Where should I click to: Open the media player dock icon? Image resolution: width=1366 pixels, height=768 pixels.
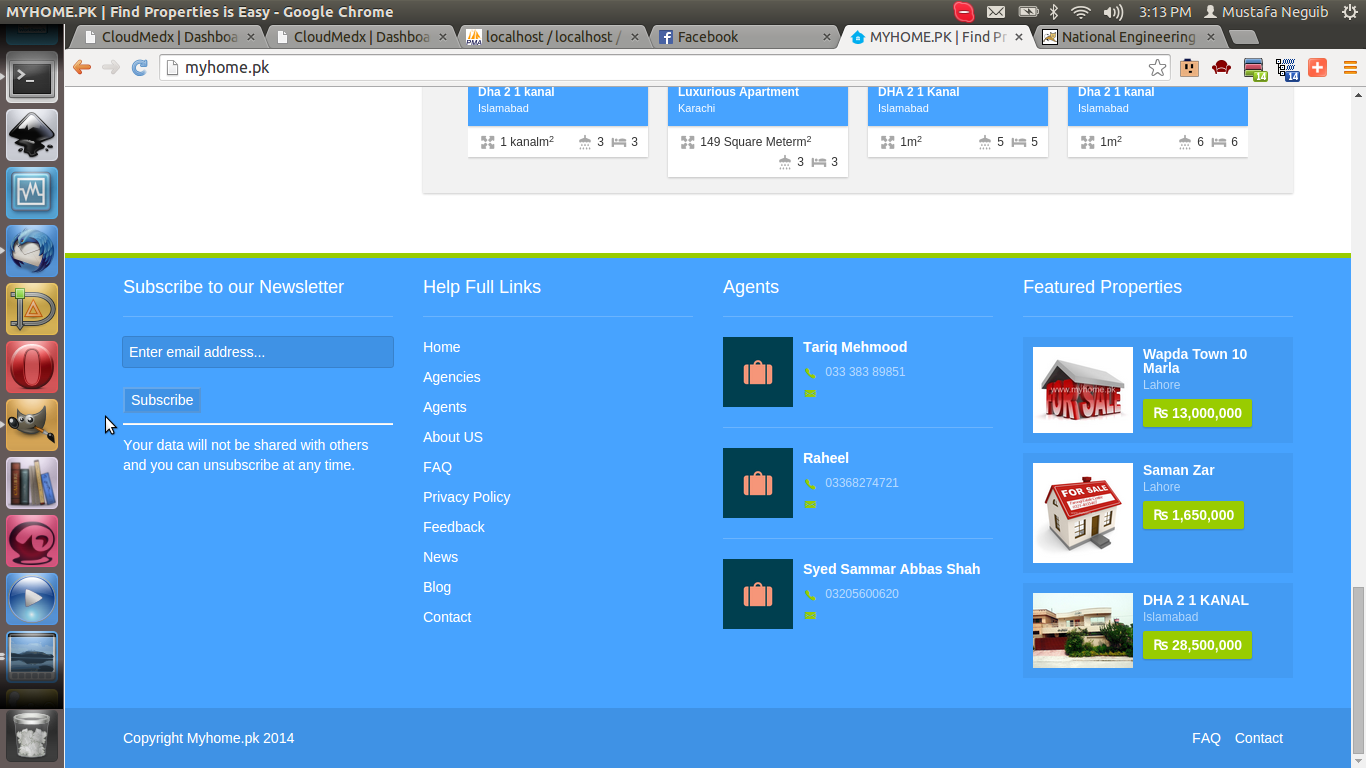tap(32, 599)
